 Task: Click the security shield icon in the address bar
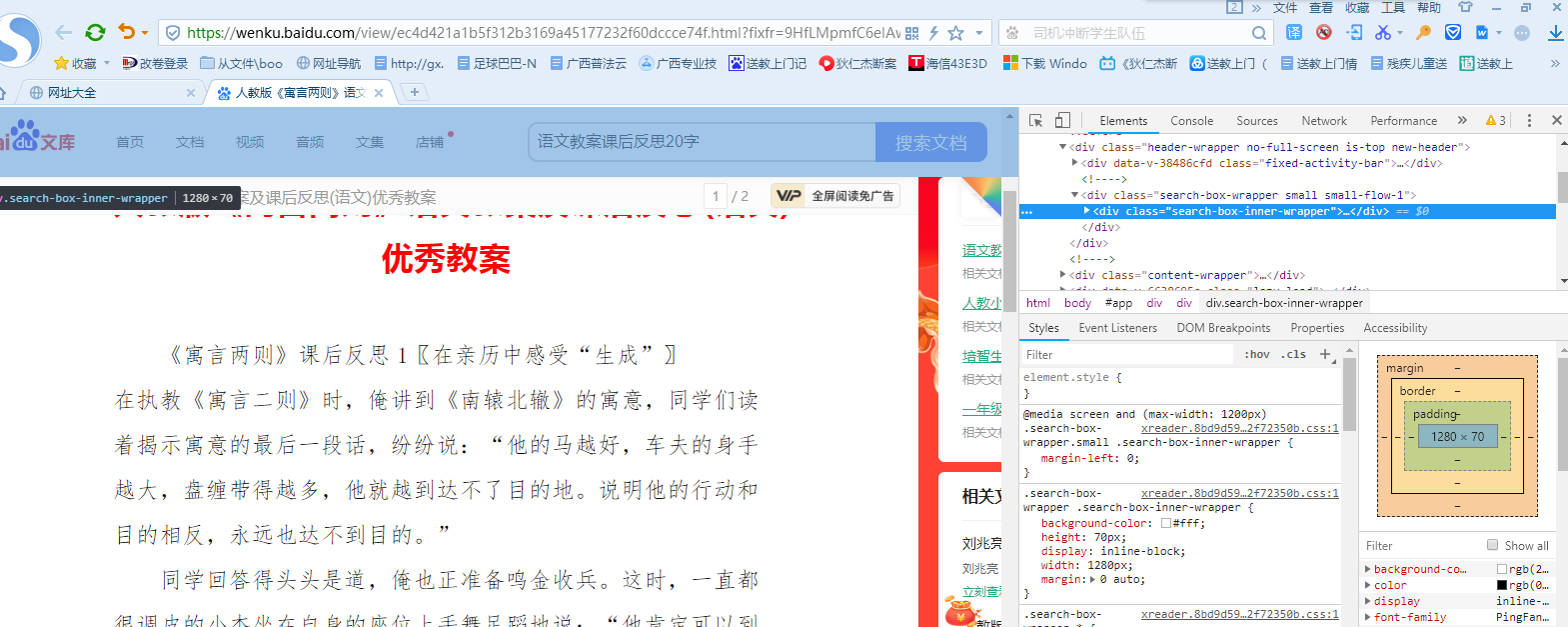pyautogui.click(x=173, y=33)
